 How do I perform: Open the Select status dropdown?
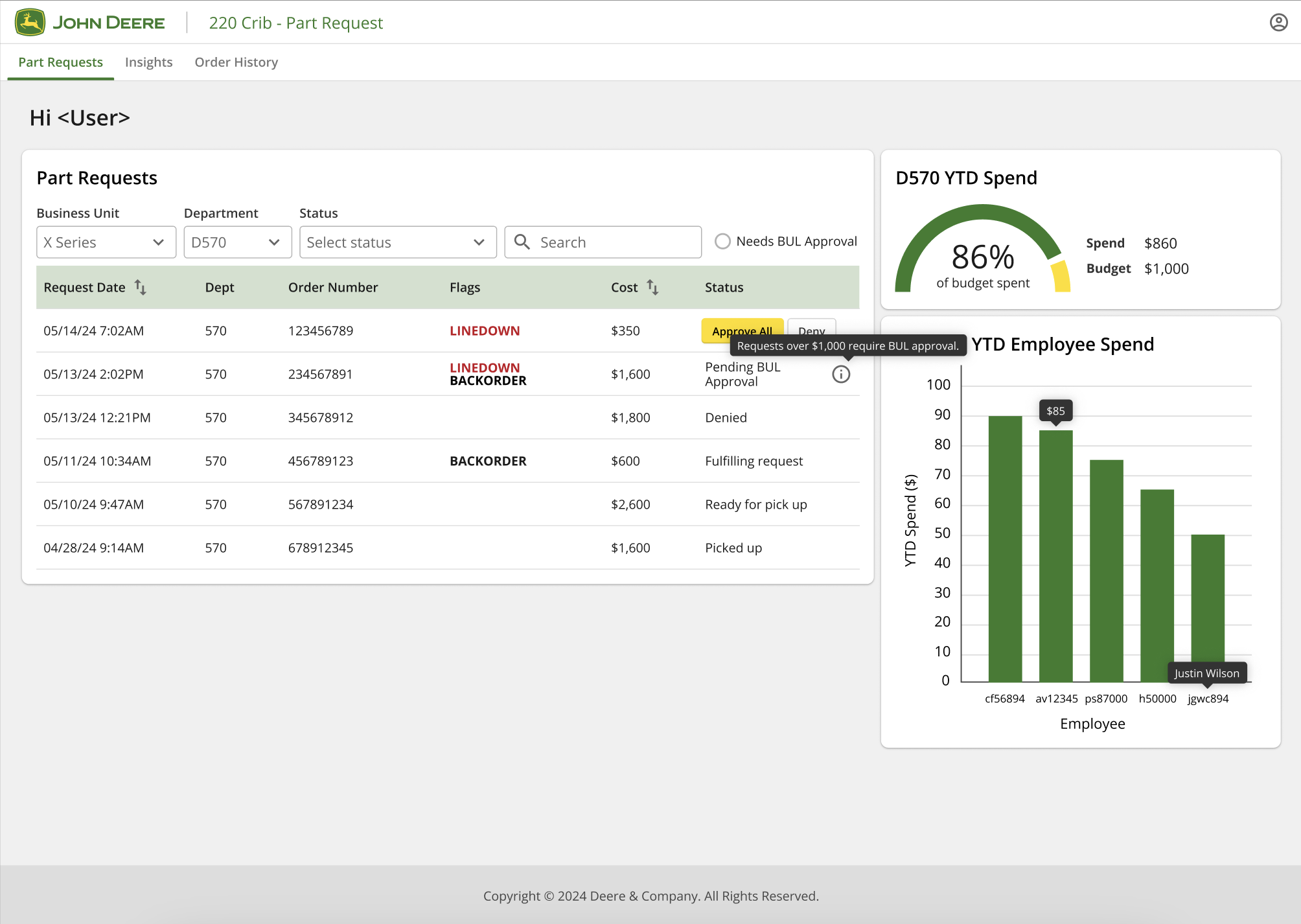pyautogui.click(x=398, y=242)
